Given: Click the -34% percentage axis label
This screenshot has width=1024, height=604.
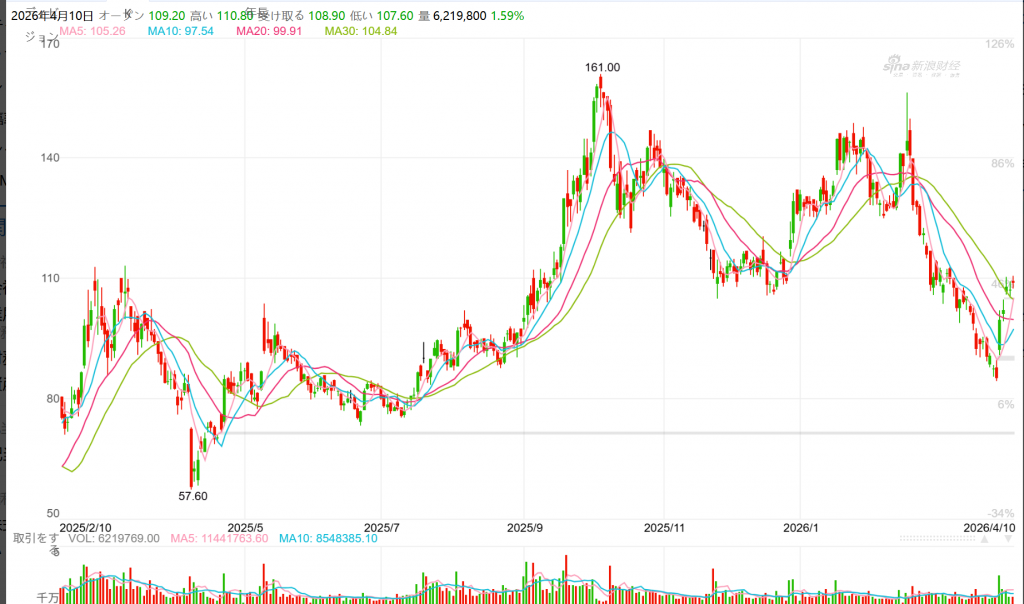Looking at the screenshot, I should (999, 513).
